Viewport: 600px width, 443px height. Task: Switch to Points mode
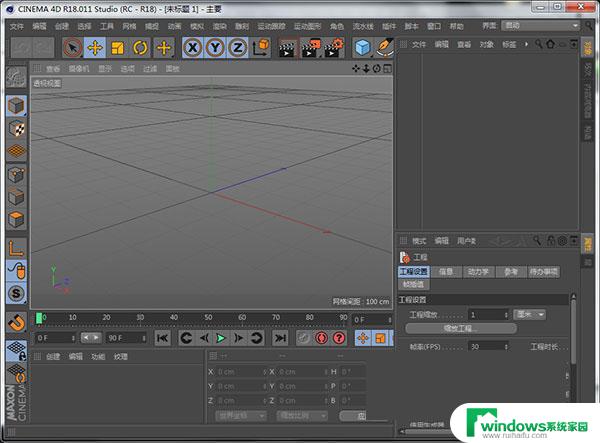[x=16, y=175]
